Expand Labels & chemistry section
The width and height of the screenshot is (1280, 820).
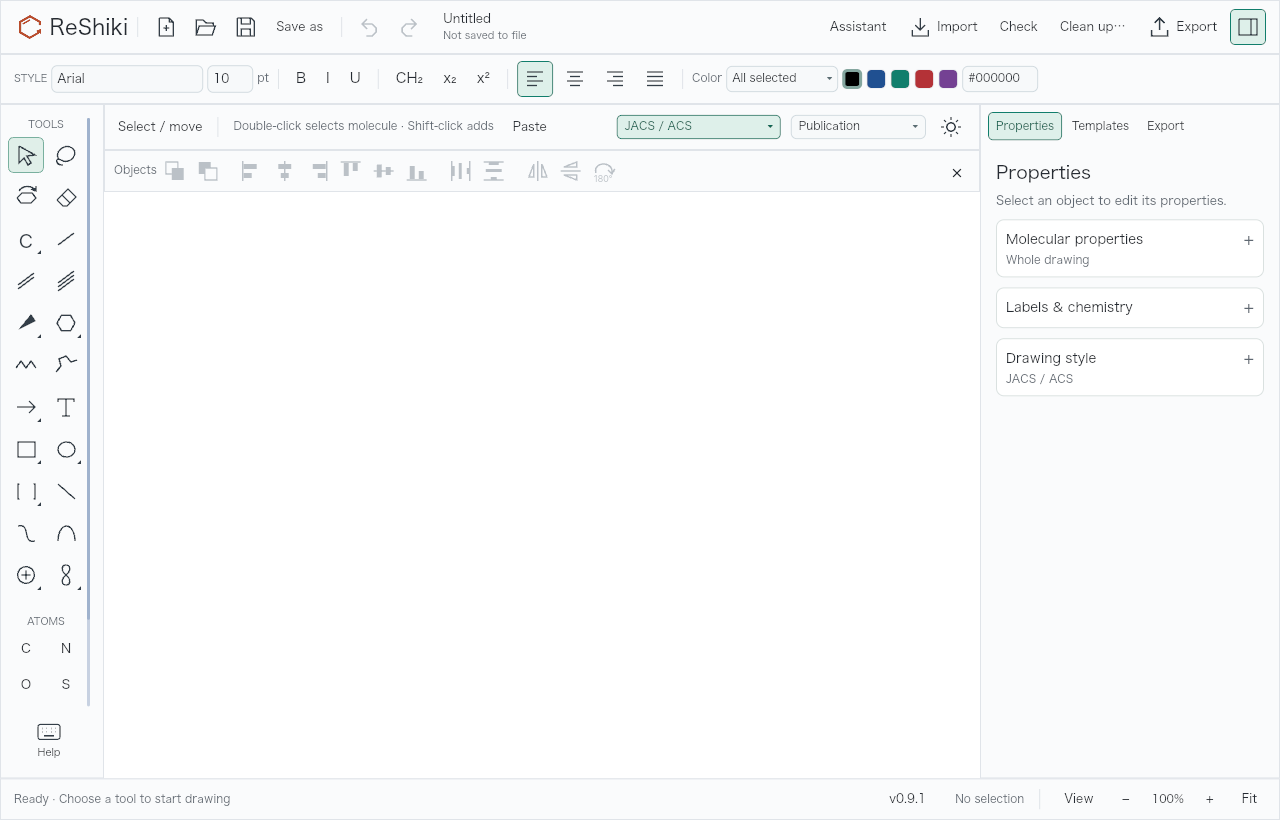click(1130, 308)
